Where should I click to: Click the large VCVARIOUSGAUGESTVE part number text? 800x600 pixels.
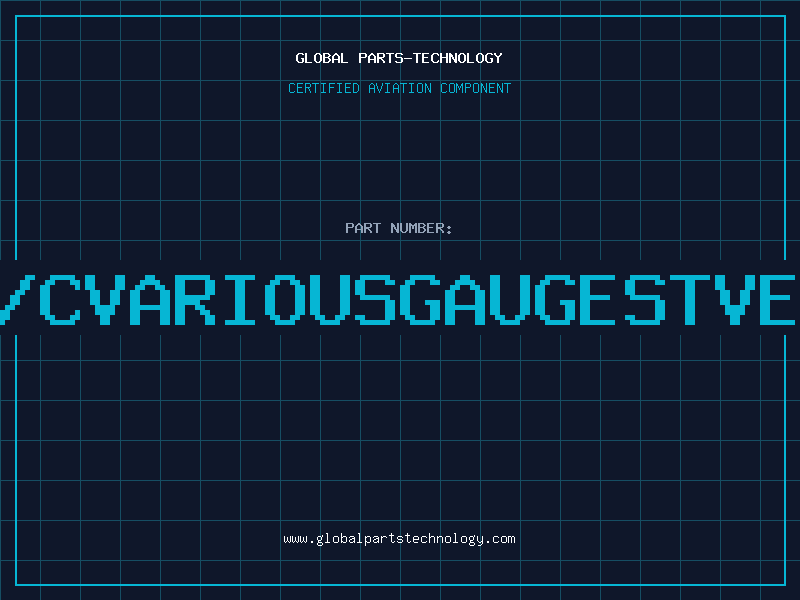[x=398, y=300]
